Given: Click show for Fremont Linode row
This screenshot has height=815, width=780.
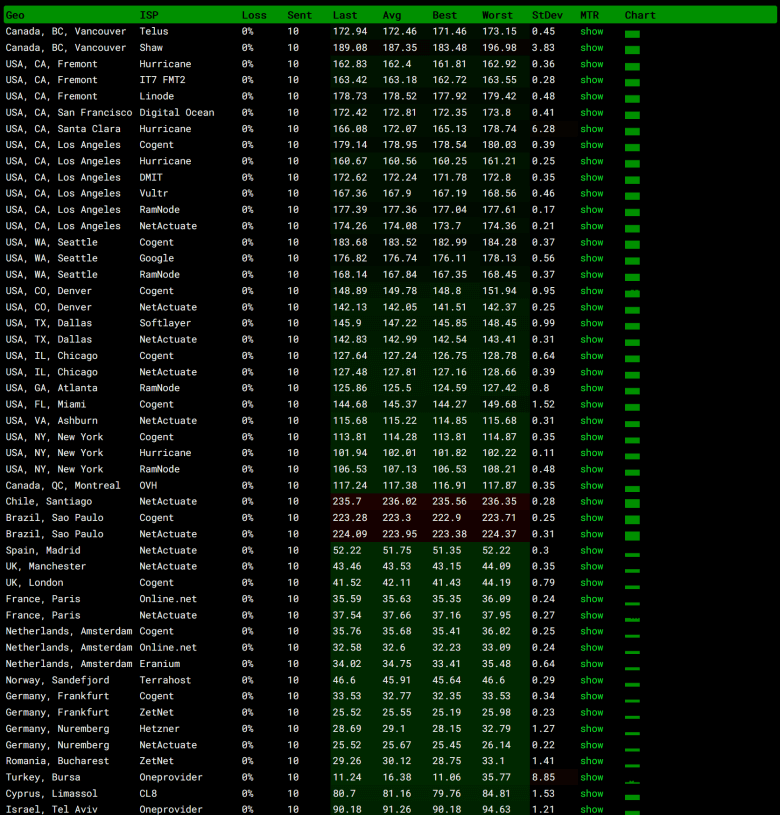Looking at the screenshot, I should tap(591, 96).
